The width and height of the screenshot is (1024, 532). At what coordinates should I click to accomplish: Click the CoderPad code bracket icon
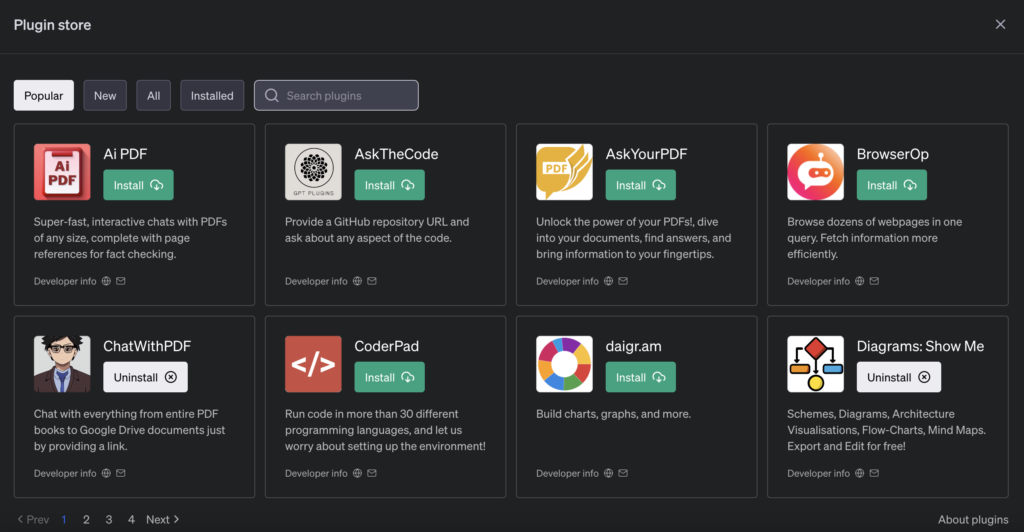[313, 364]
